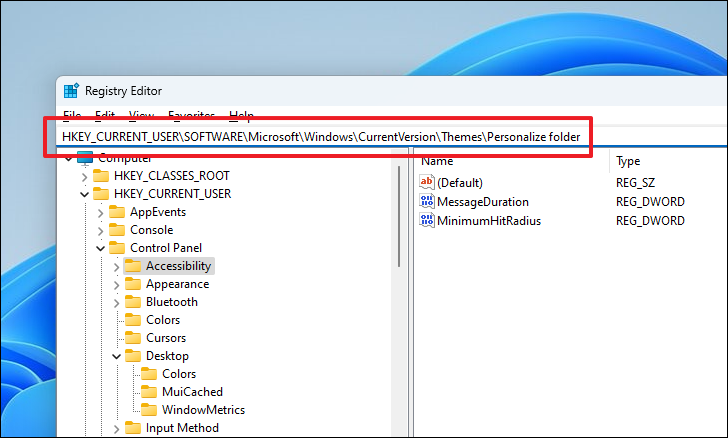
Task: Open the View menu
Action: point(141,114)
